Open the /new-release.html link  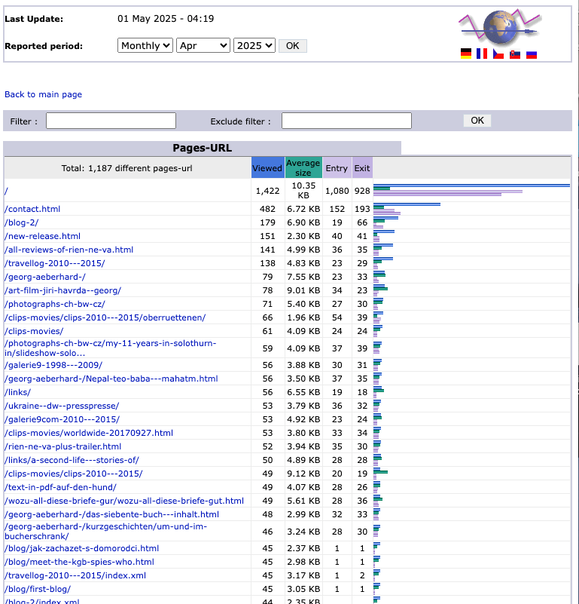click(x=42, y=236)
